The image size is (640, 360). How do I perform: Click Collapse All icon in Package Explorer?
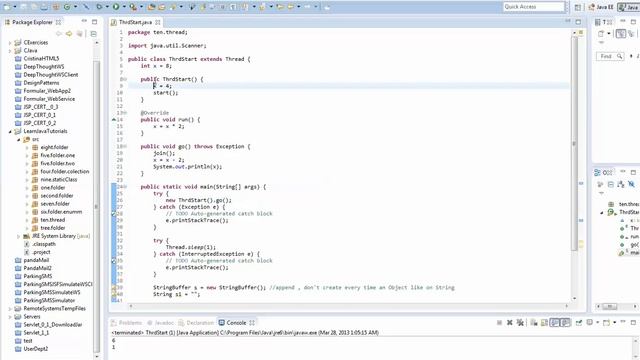click(x=93, y=34)
